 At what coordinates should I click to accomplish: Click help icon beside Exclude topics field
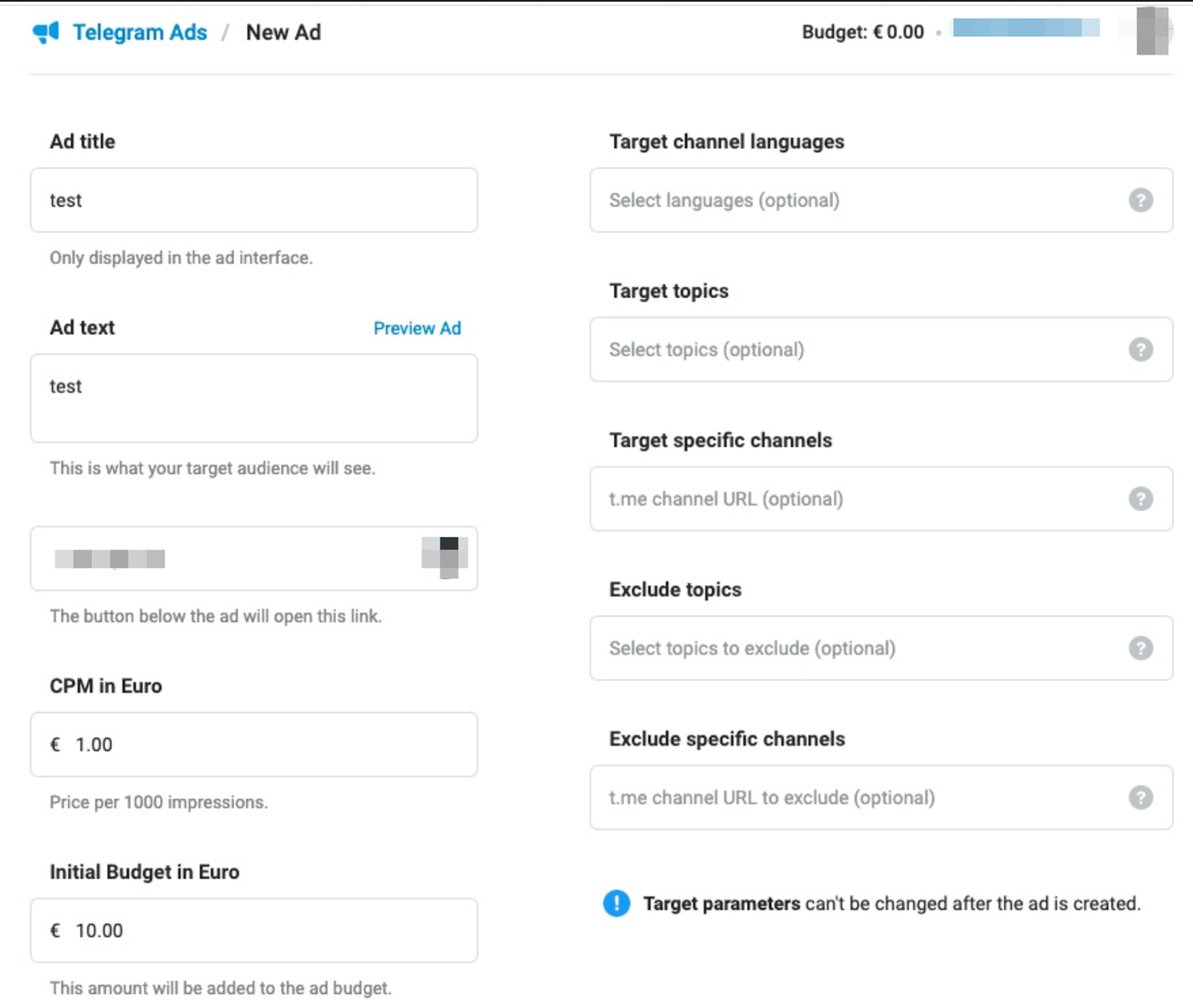pyautogui.click(x=1140, y=649)
